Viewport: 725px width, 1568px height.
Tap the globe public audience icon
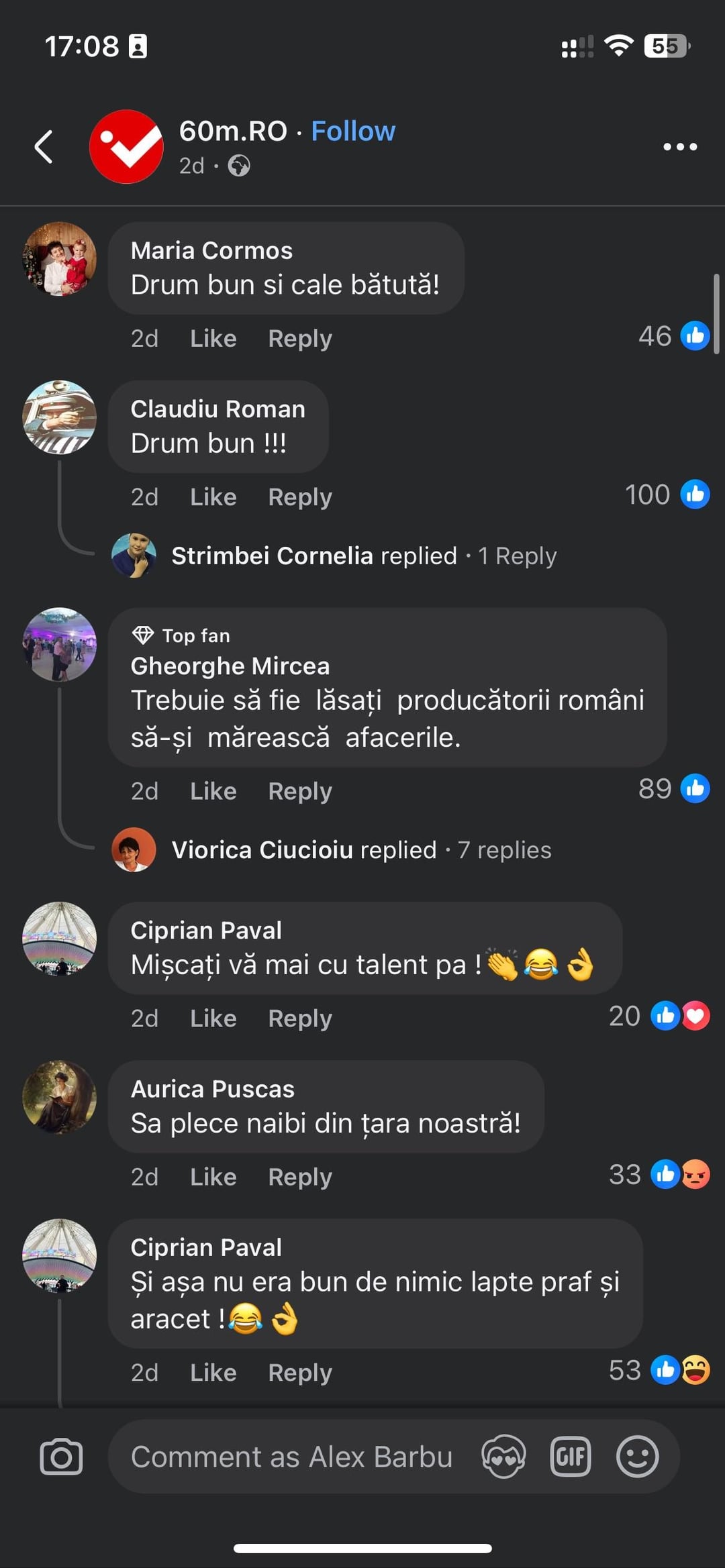pos(239,165)
